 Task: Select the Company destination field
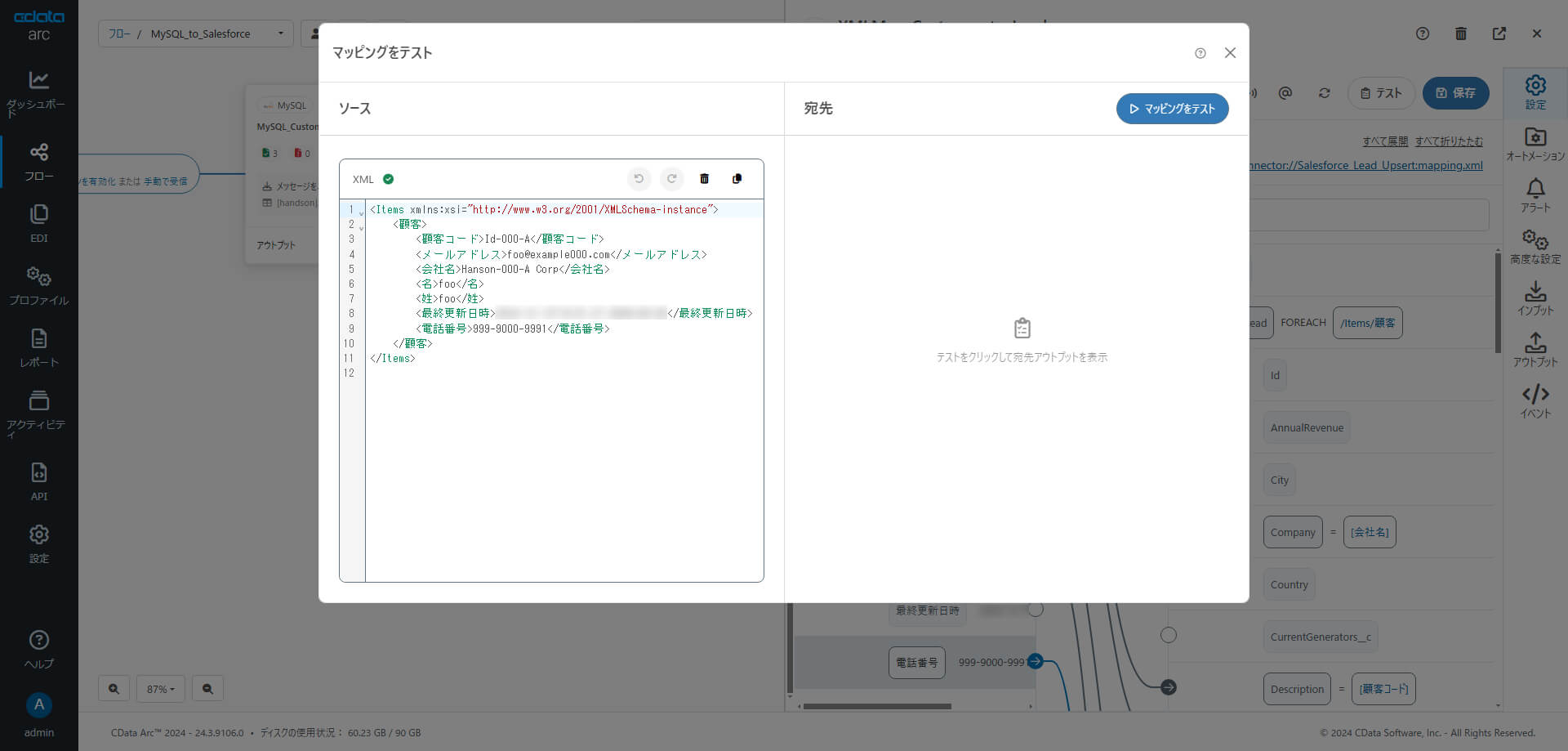1293,532
